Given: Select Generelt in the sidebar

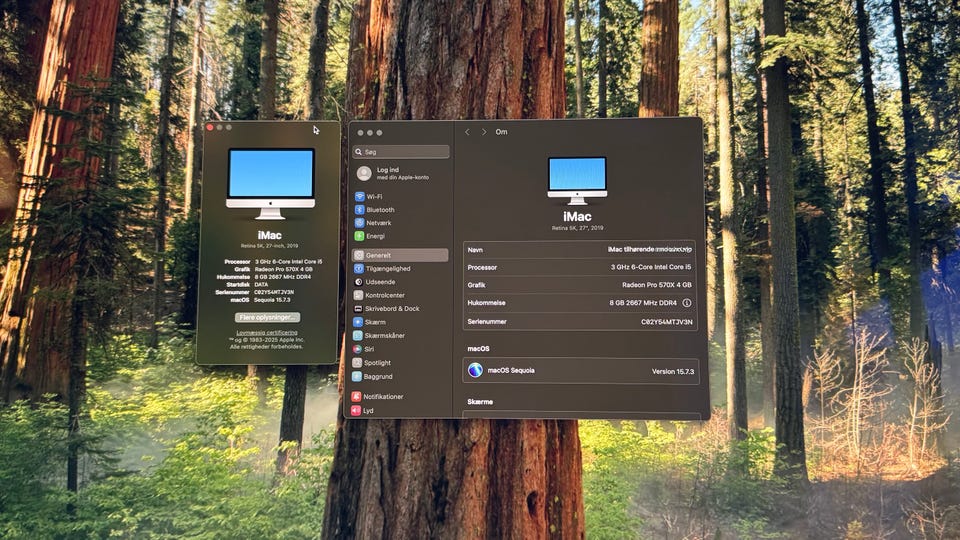Looking at the screenshot, I should pyautogui.click(x=400, y=255).
